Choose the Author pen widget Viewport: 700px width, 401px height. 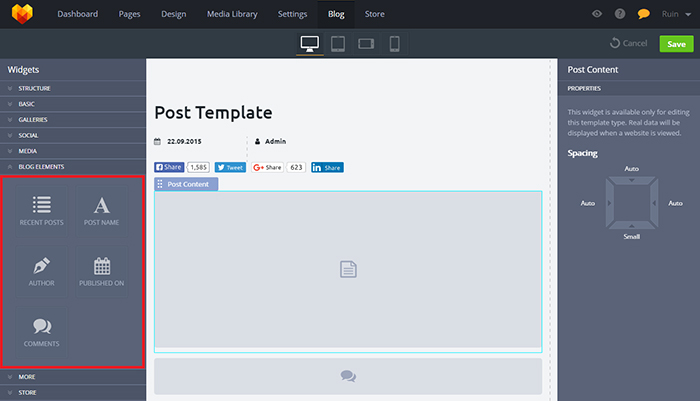click(41, 271)
